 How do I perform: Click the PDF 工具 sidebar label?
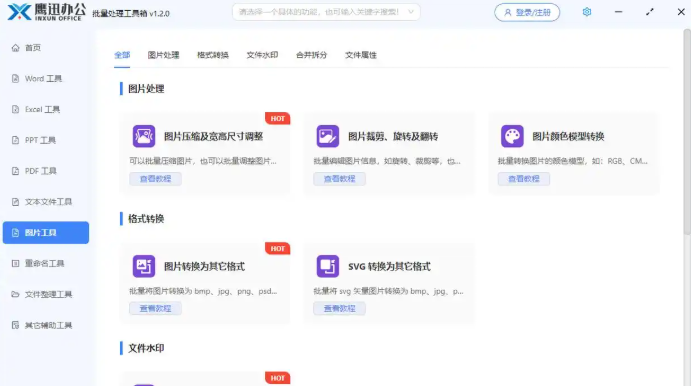pyautogui.click(x=41, y=171)
